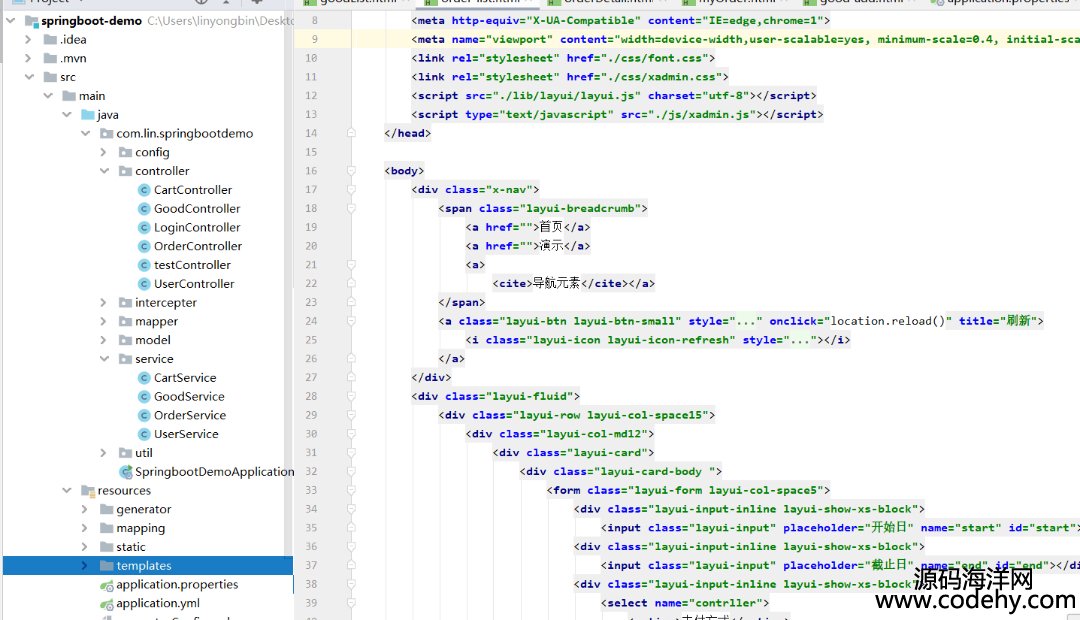Click the CartService class icon
The image size is (1080, 620).
point(144,378)
